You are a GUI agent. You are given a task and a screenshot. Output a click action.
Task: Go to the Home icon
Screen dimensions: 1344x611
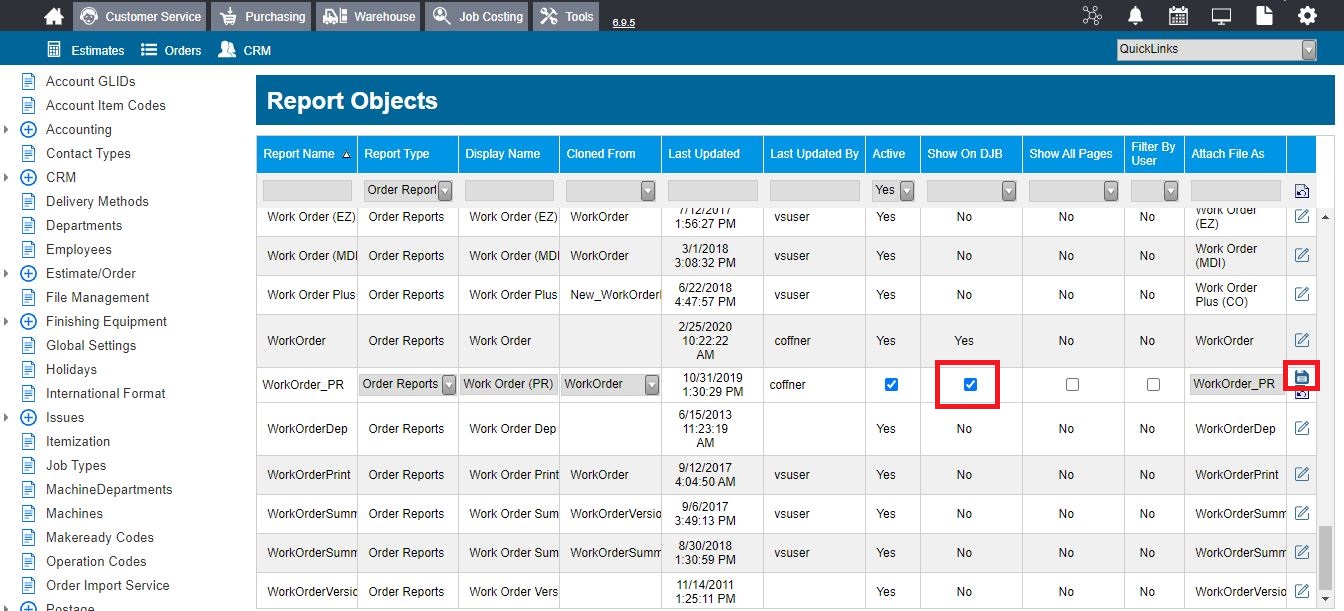click(54, 16)
